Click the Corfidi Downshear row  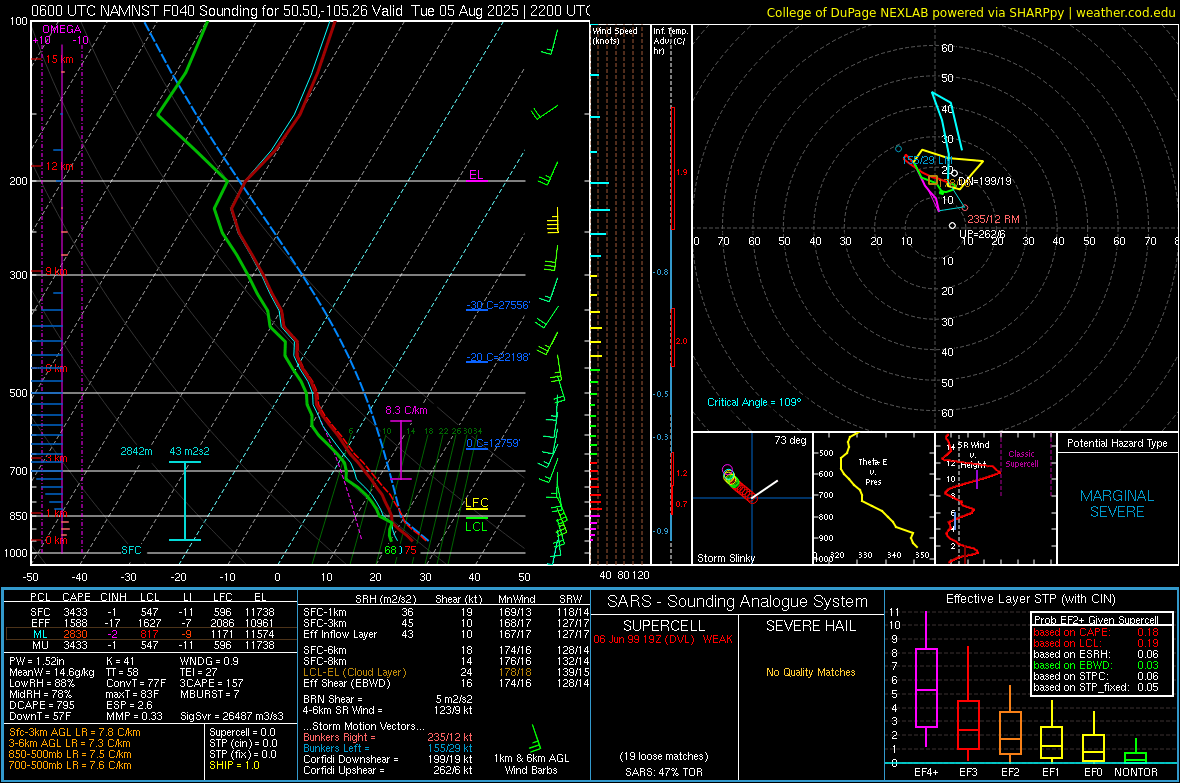click(388, 759)
